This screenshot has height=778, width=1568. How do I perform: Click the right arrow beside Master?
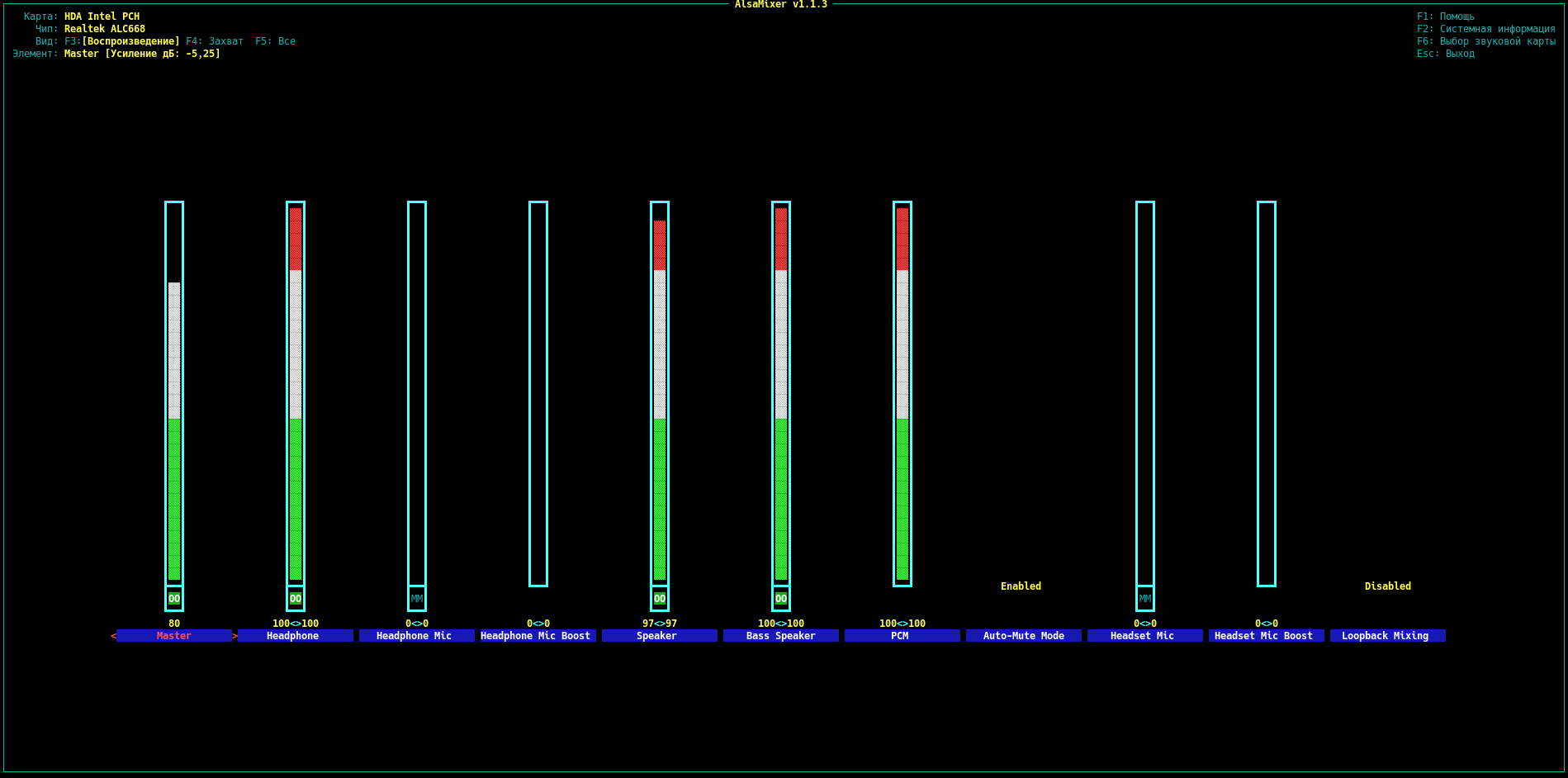(235, 636)
